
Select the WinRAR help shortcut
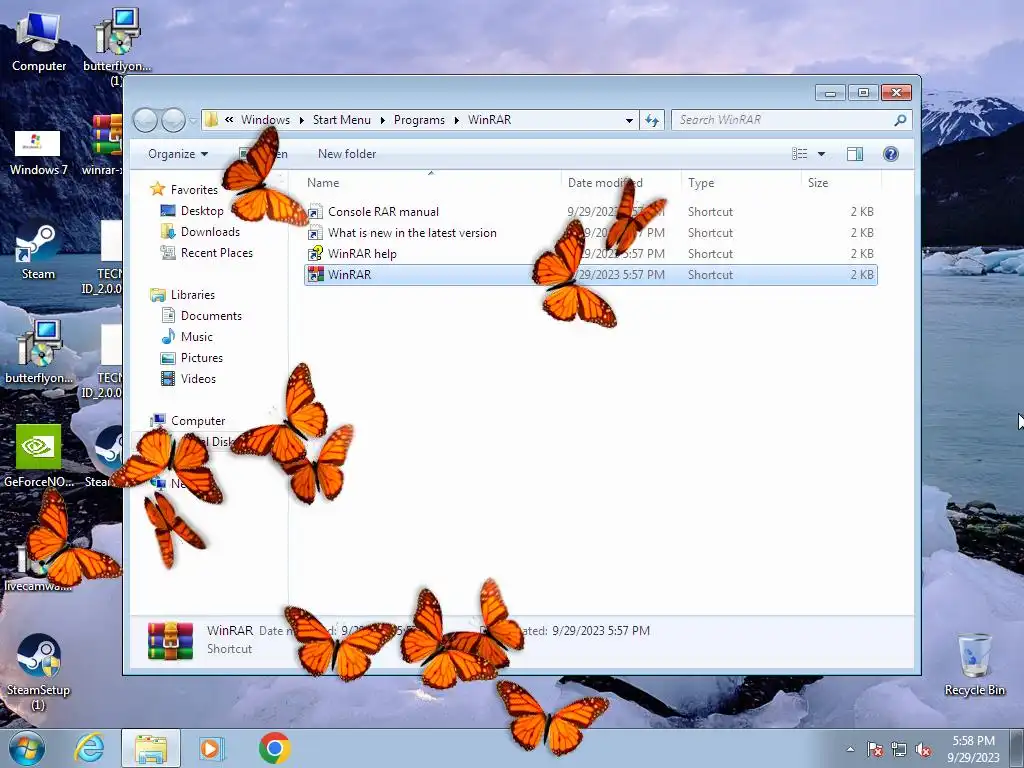[591, 253]
